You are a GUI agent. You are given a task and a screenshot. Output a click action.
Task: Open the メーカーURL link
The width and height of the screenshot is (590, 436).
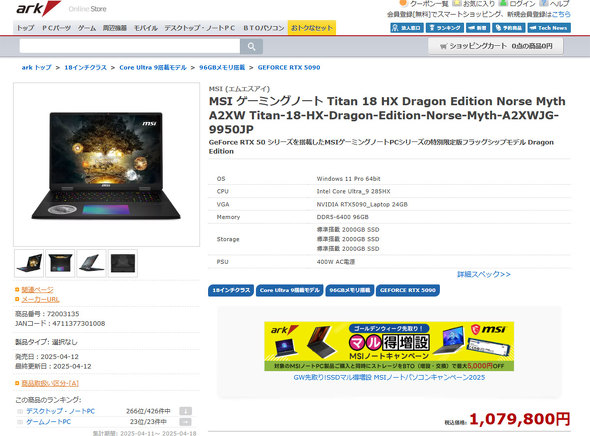[x=40, y=299]
